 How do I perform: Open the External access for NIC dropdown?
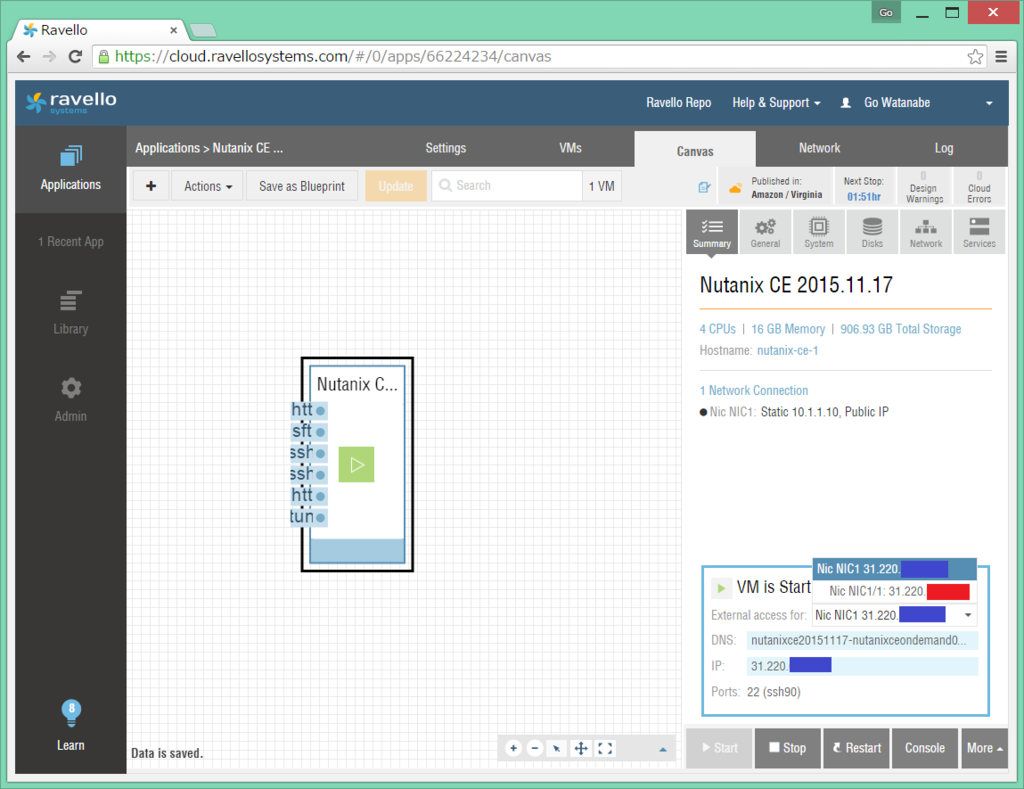(894, 615)
